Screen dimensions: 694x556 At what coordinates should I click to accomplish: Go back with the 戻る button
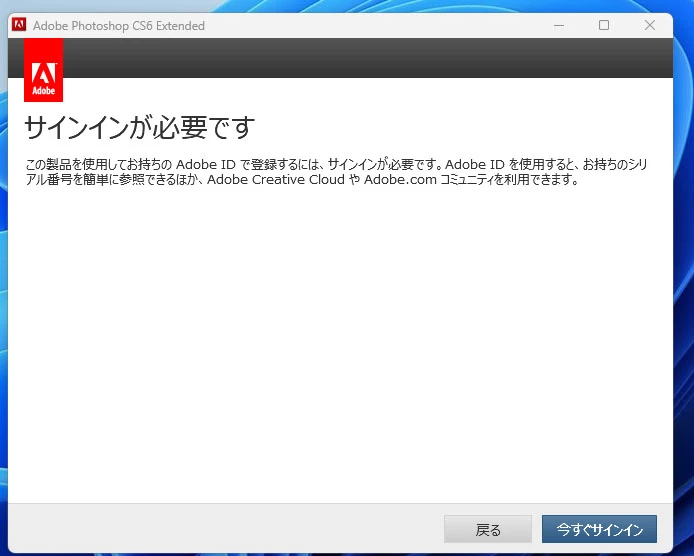(488, 529)
